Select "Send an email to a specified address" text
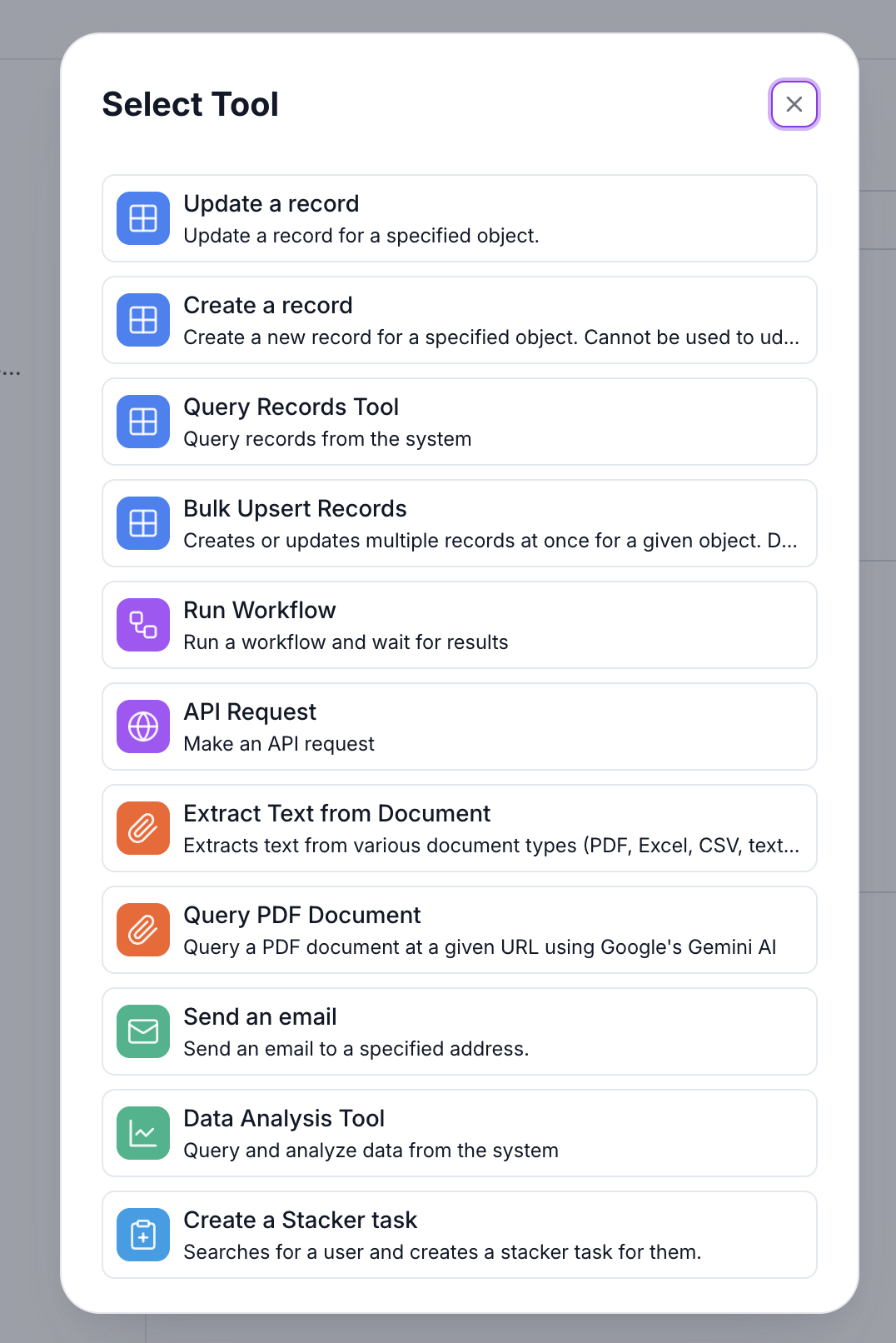 (x=356, y=1049)
